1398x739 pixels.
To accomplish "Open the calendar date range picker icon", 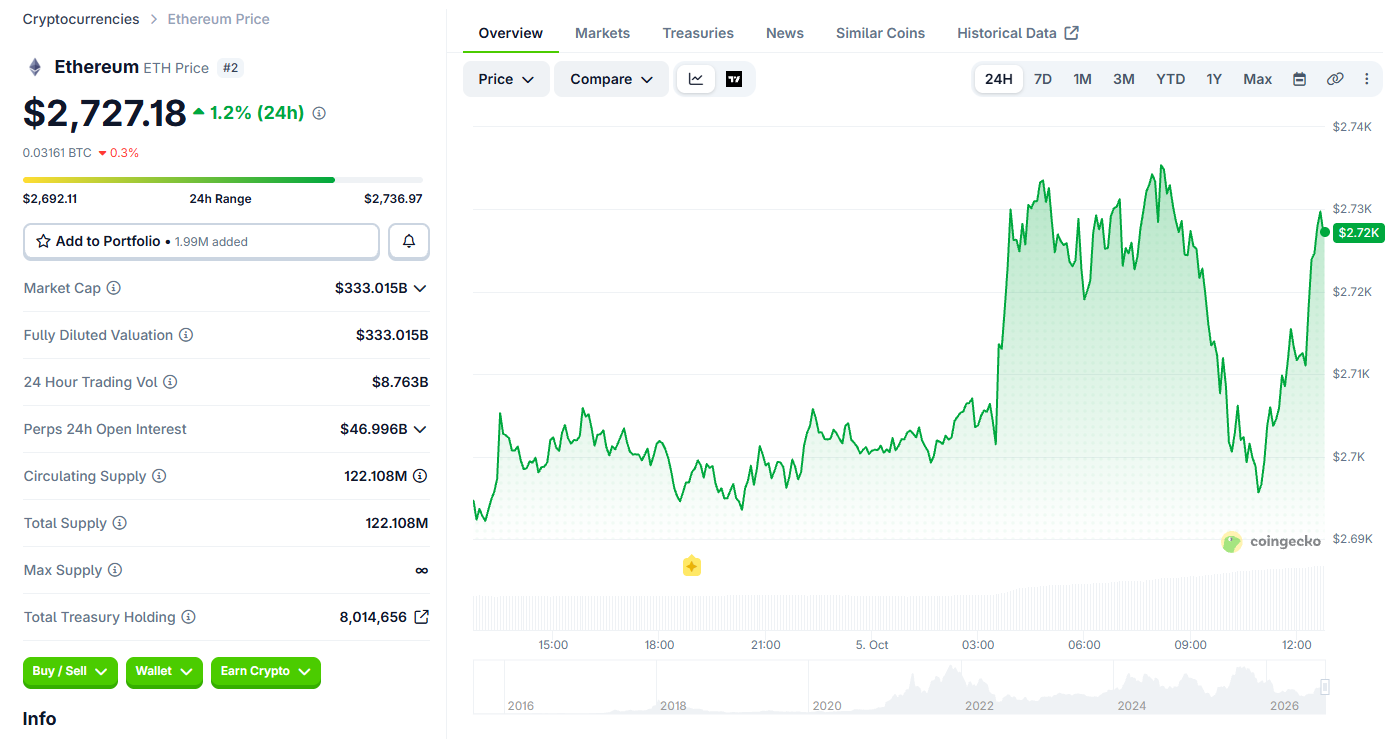I will (x=1300, y=79).
